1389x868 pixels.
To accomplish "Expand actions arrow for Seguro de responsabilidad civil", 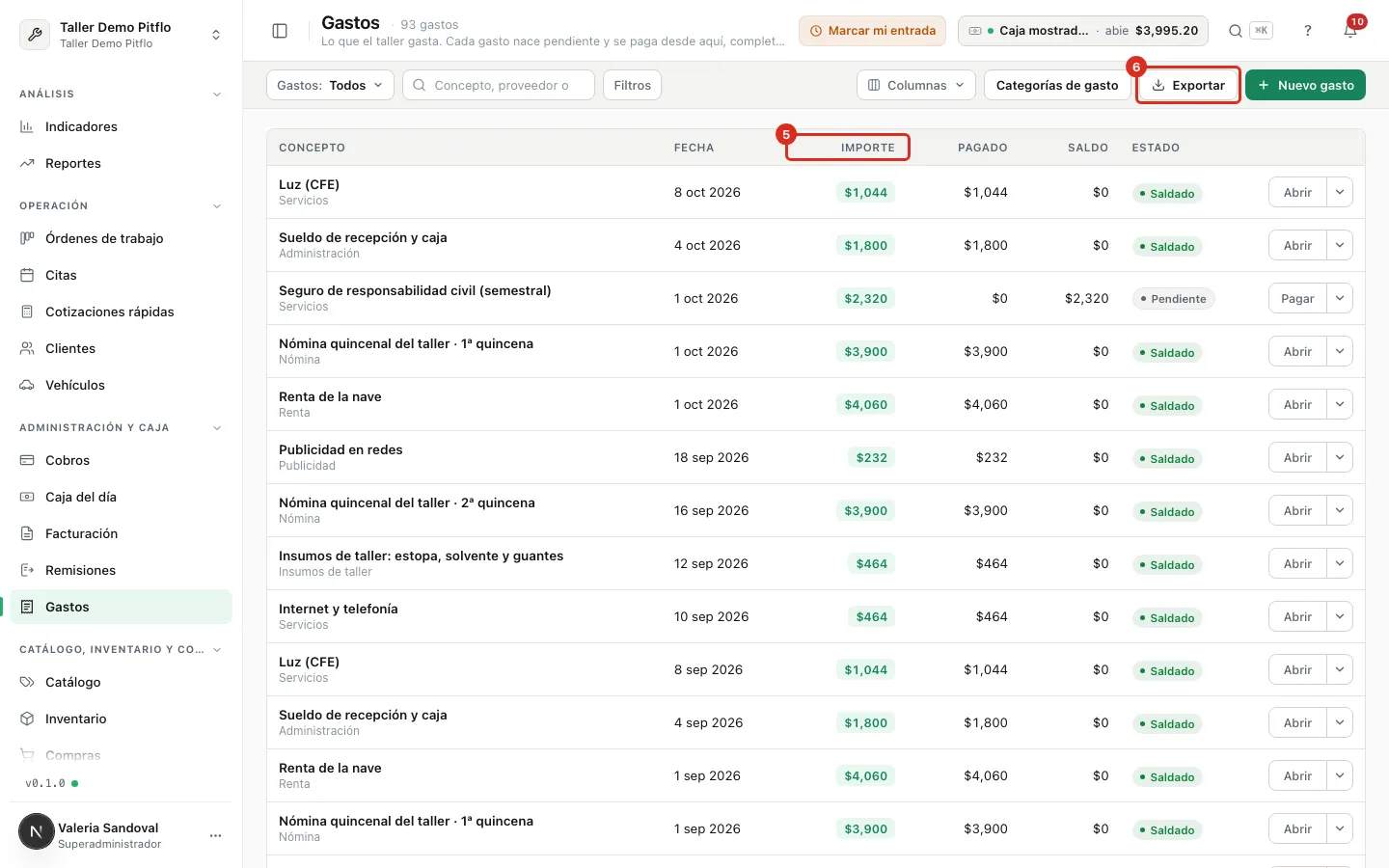I will point(1340,298).
